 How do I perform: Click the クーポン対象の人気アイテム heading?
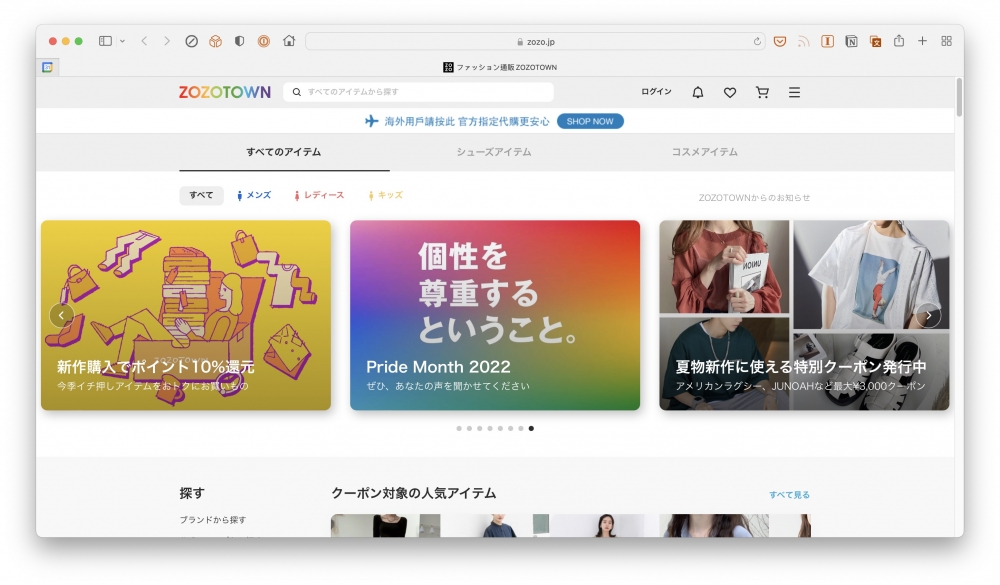(x=413, y=493)
